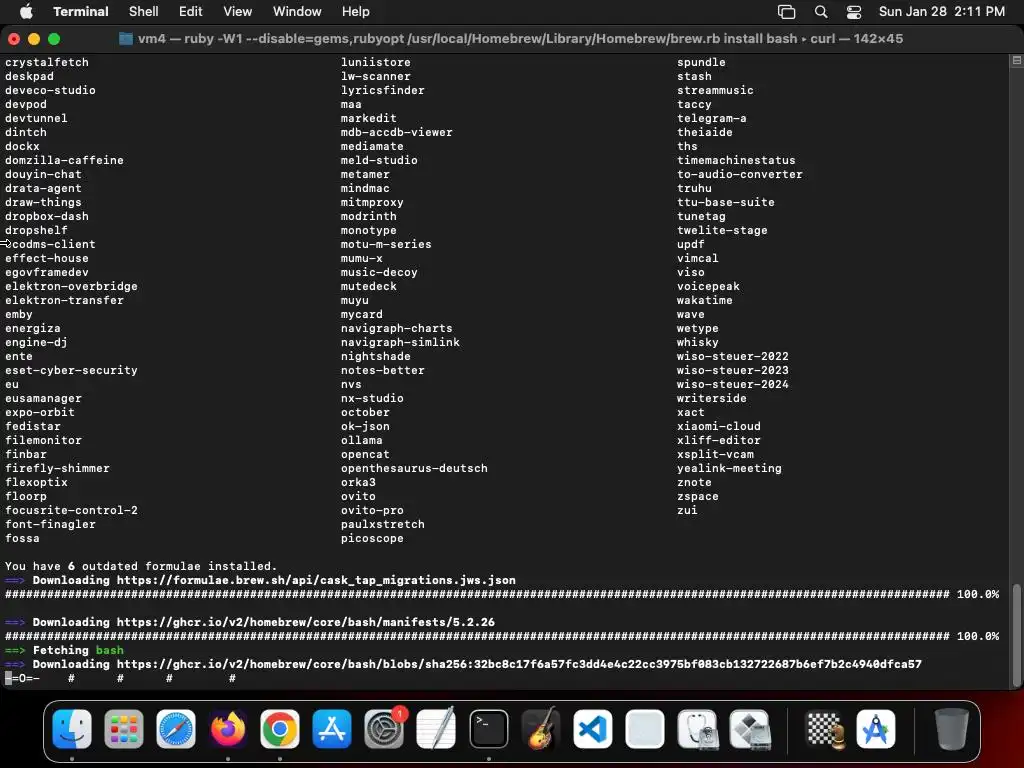Click the Terminal window title text
This screenshot has width=1024, height=768.
pyautogui.click(x=520, y=39)
